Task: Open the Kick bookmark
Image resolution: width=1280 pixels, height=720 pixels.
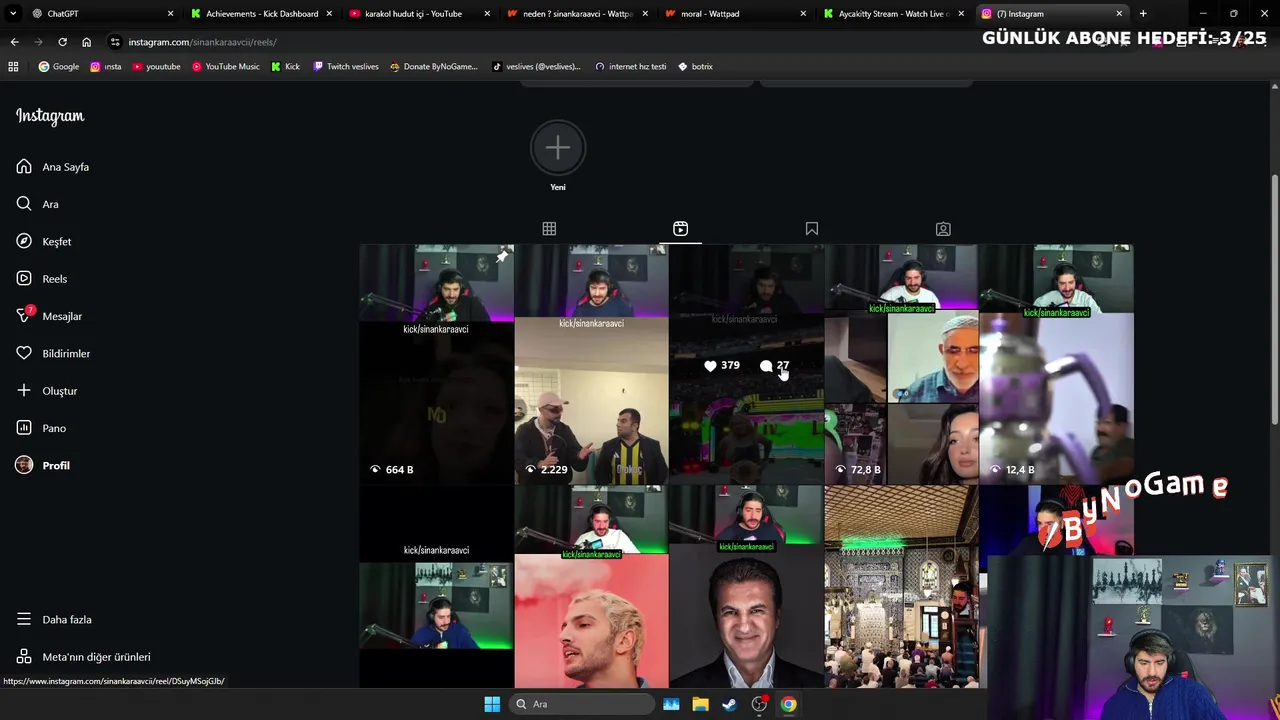Action: (x=285, y=66)
